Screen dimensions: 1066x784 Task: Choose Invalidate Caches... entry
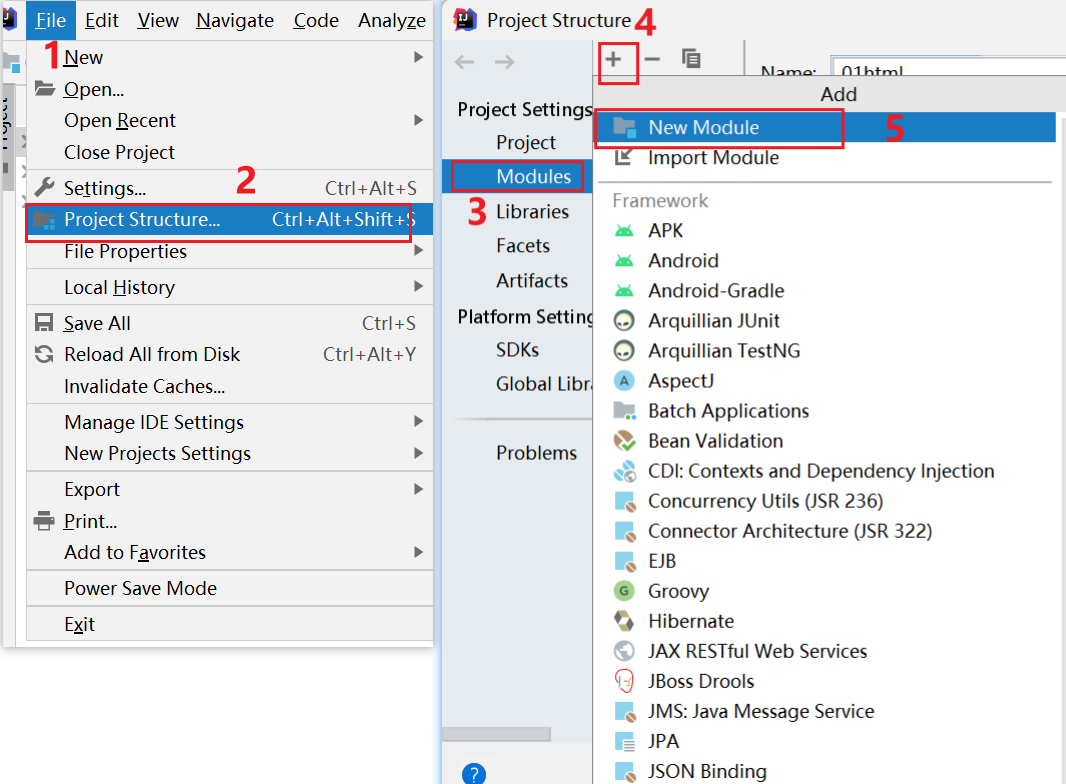coord(230,386)
